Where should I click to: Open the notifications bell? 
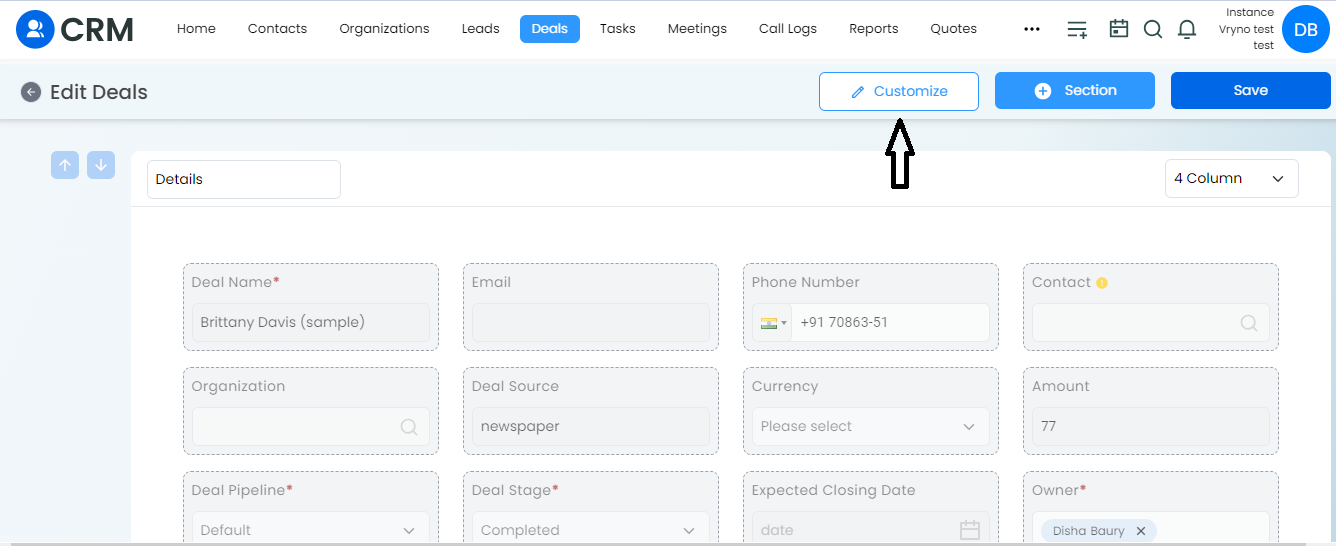point(1187,29)
